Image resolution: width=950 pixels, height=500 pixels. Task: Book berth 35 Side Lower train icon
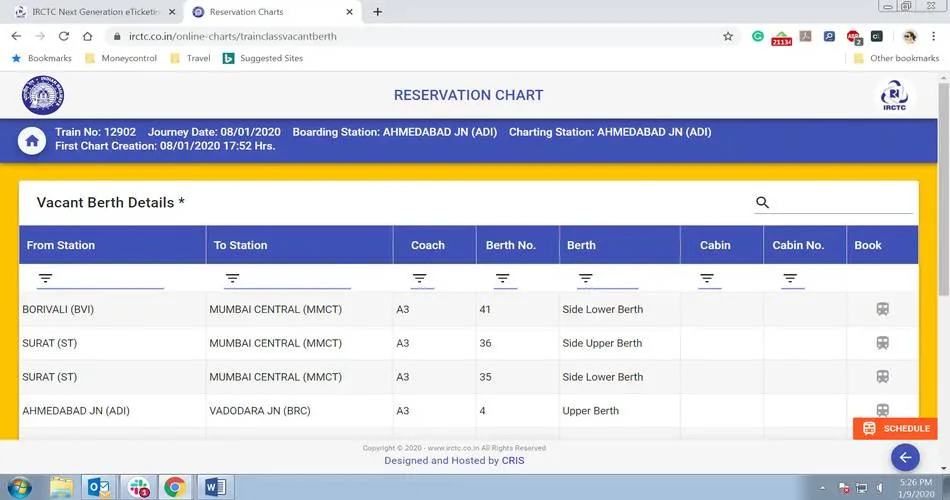882,377
